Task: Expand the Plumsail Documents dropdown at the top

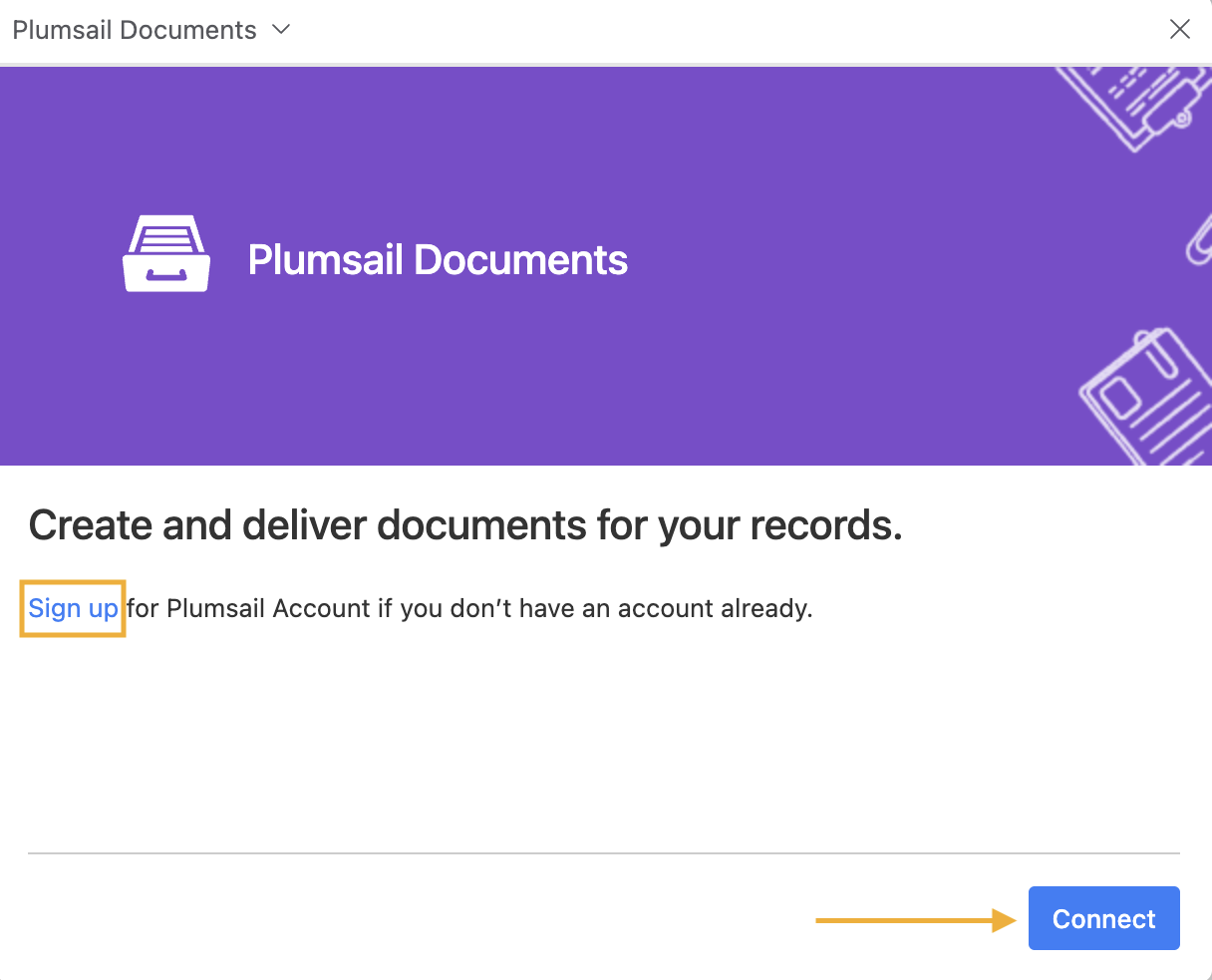Action: [x=280, y=29]
